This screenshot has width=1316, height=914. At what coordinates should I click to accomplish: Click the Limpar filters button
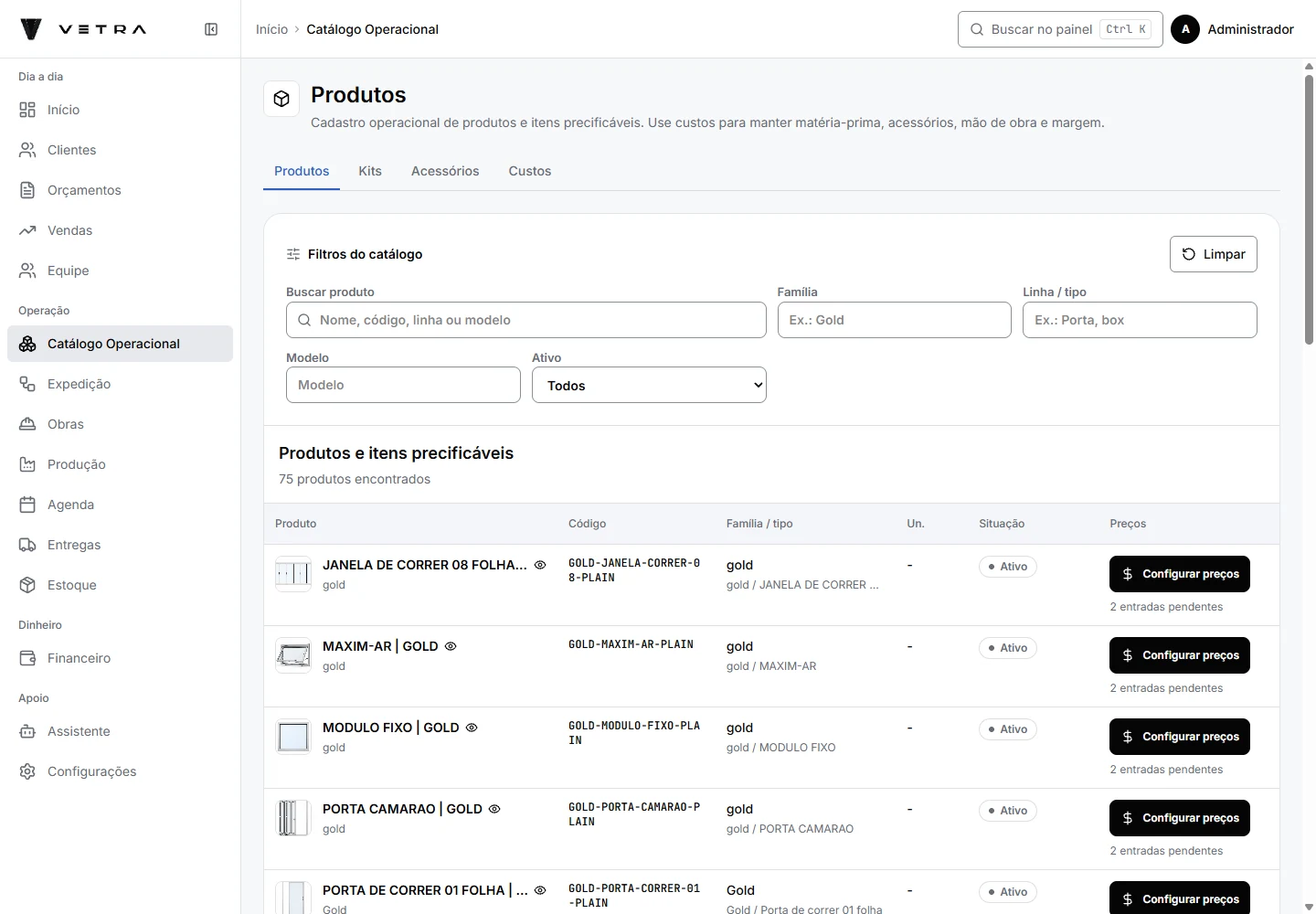click(x=1214, y=254)
